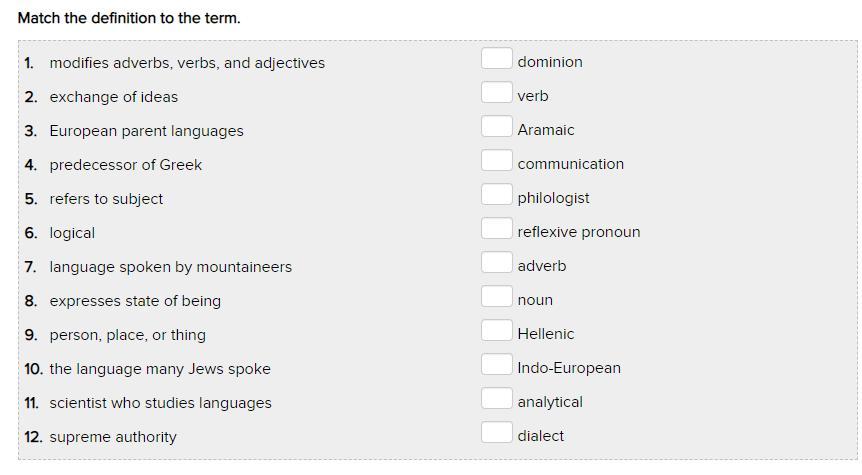
Task: Focus the answer box beside "adverb"
Action: point(496,263)
